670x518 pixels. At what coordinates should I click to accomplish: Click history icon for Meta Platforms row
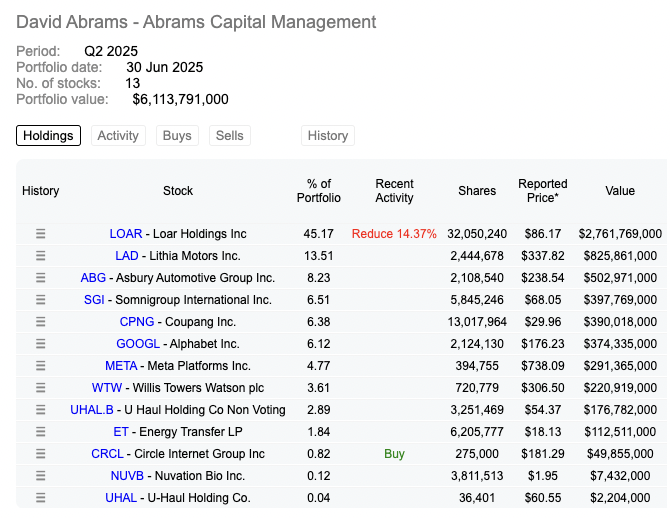[41, 366]
